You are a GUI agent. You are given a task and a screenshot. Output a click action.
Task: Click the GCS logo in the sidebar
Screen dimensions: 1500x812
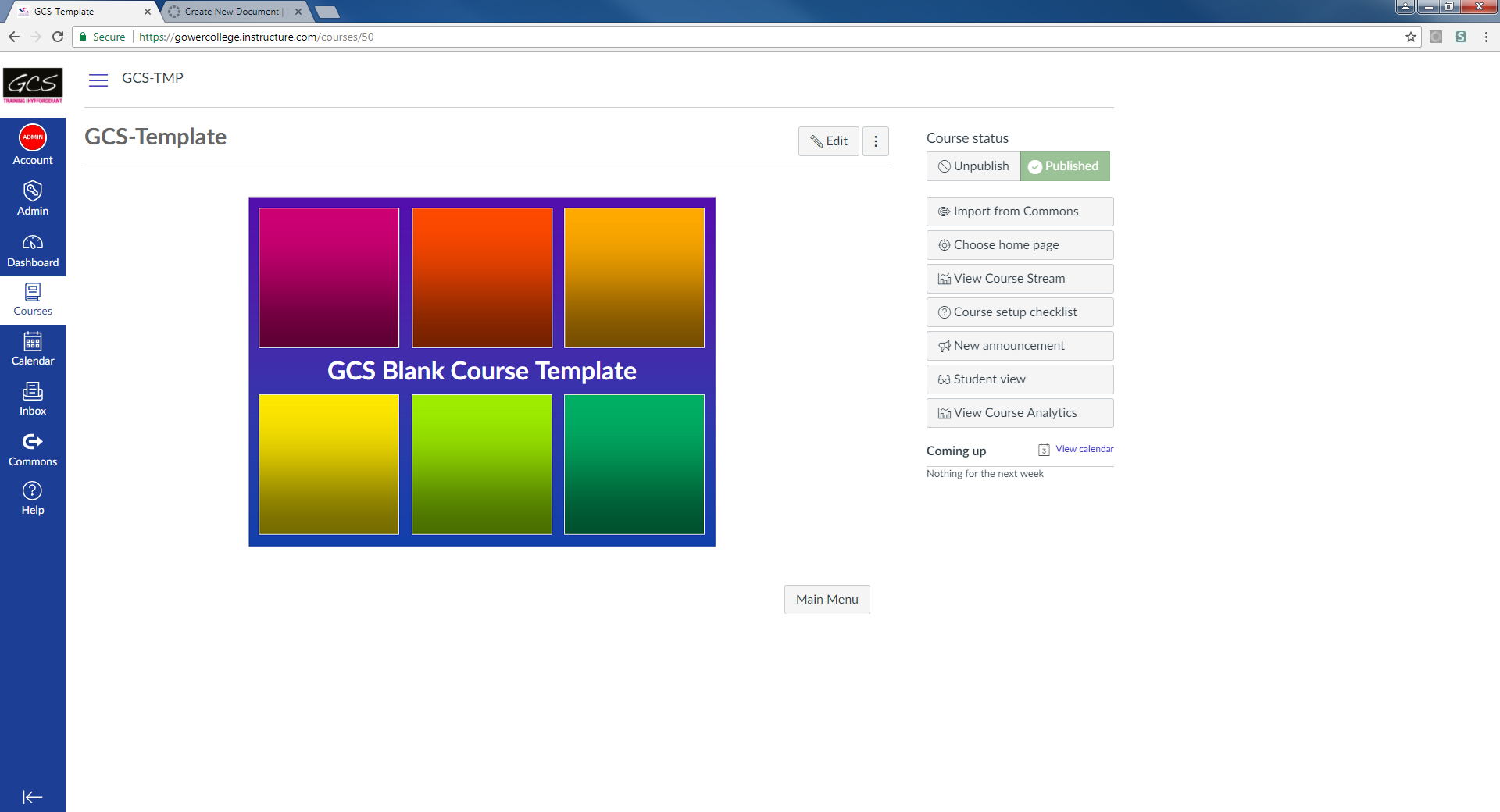(x=33, y=85)
